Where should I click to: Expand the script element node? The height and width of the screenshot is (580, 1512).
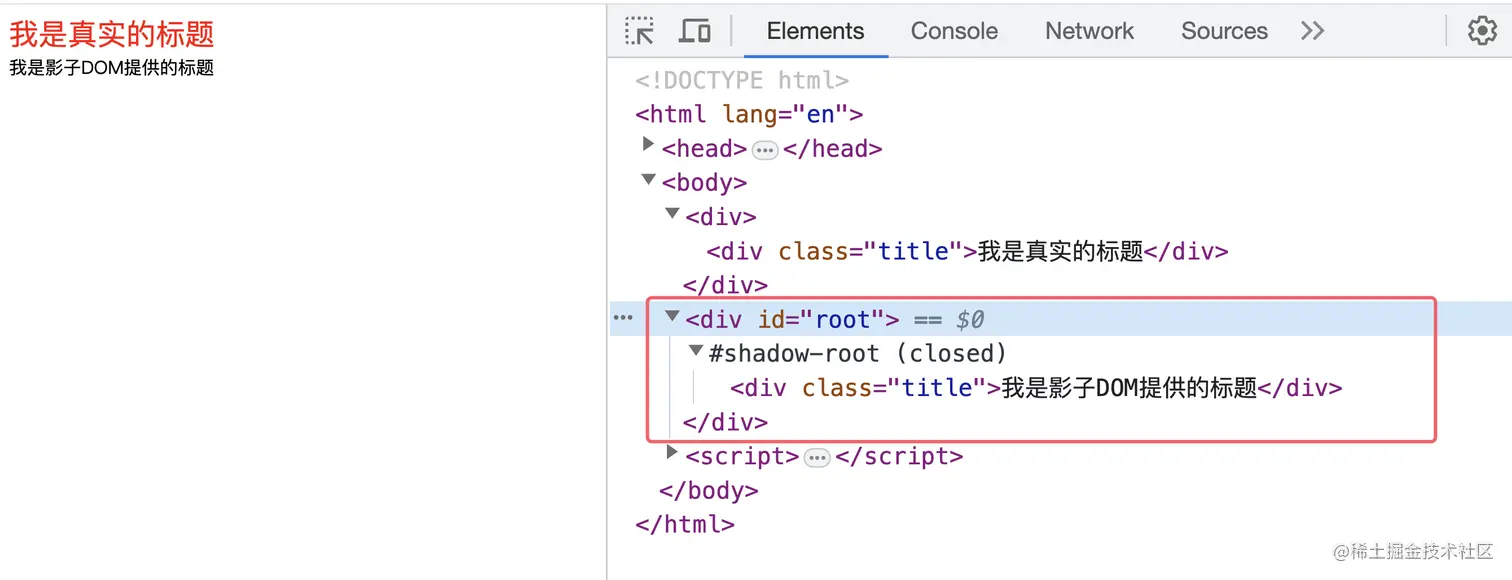tap(672, 453)
